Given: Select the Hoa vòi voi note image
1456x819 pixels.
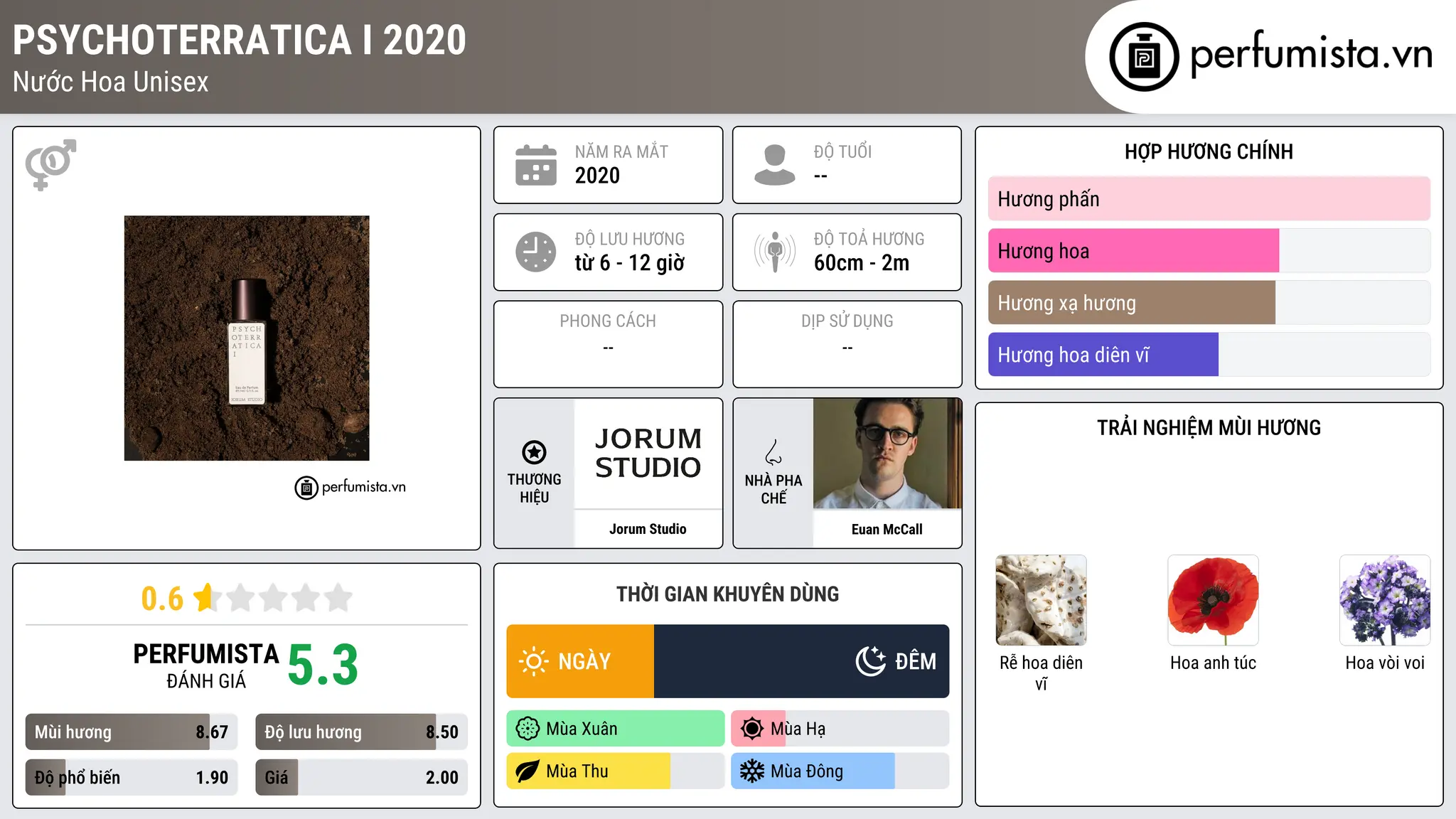Looking at the screenshot, I should pos(1385,600).
